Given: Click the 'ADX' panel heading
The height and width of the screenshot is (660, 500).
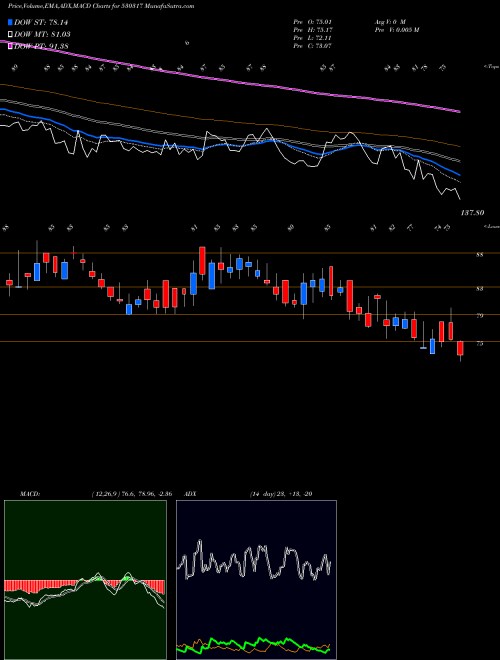Looking at the screenshot, I should click(191, 494).
